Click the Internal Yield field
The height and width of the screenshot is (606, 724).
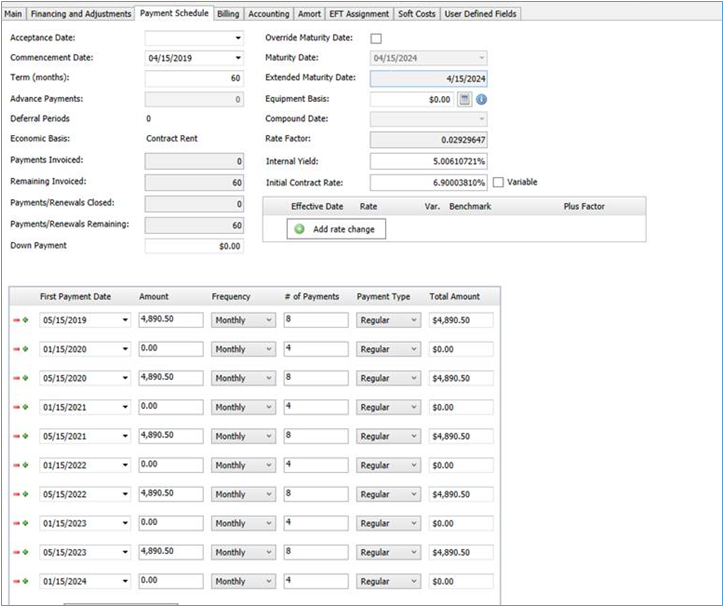pyautogui.click(x=428, y=161)
